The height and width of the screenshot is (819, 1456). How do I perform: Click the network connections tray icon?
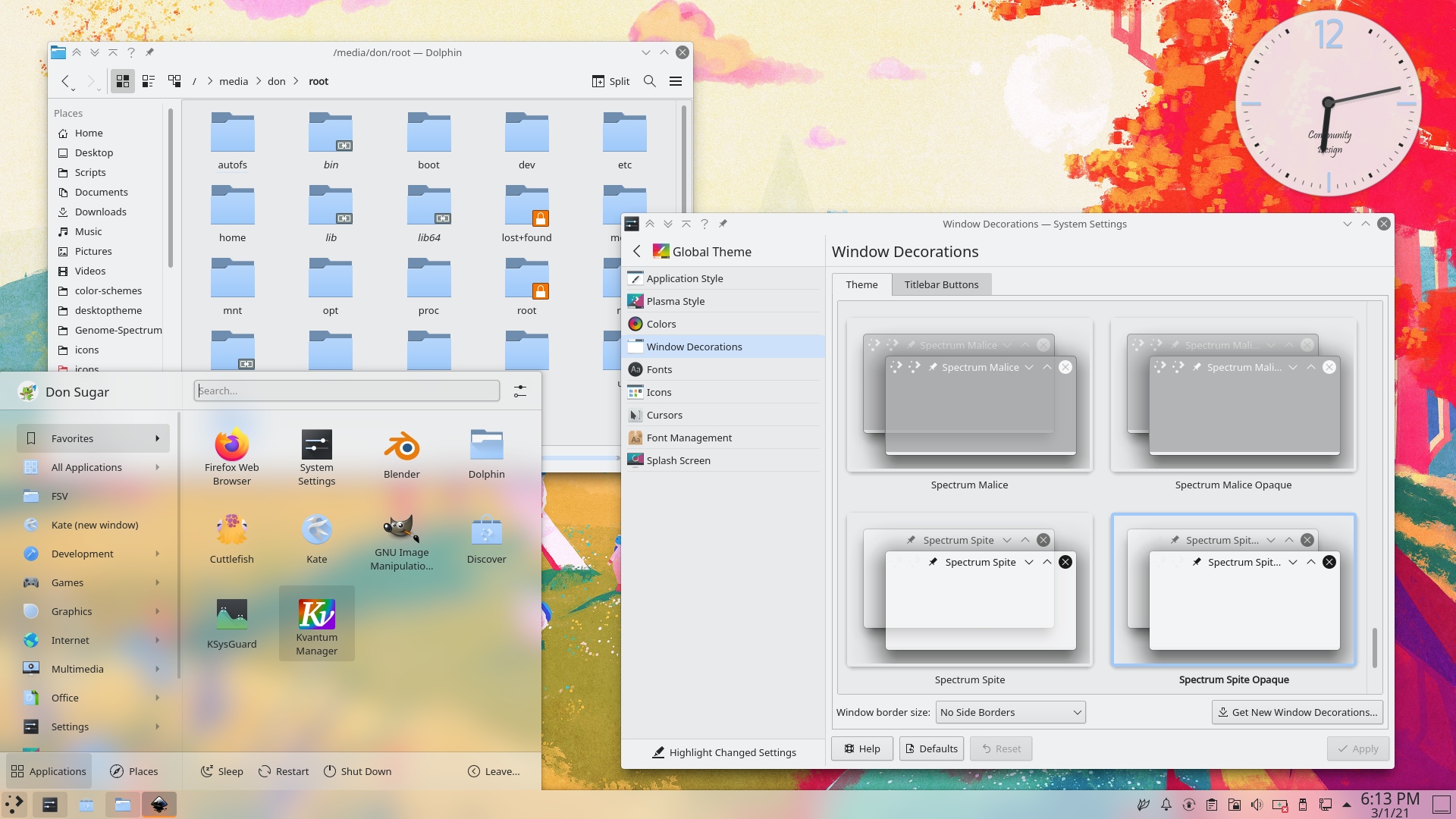(1326, 805)
